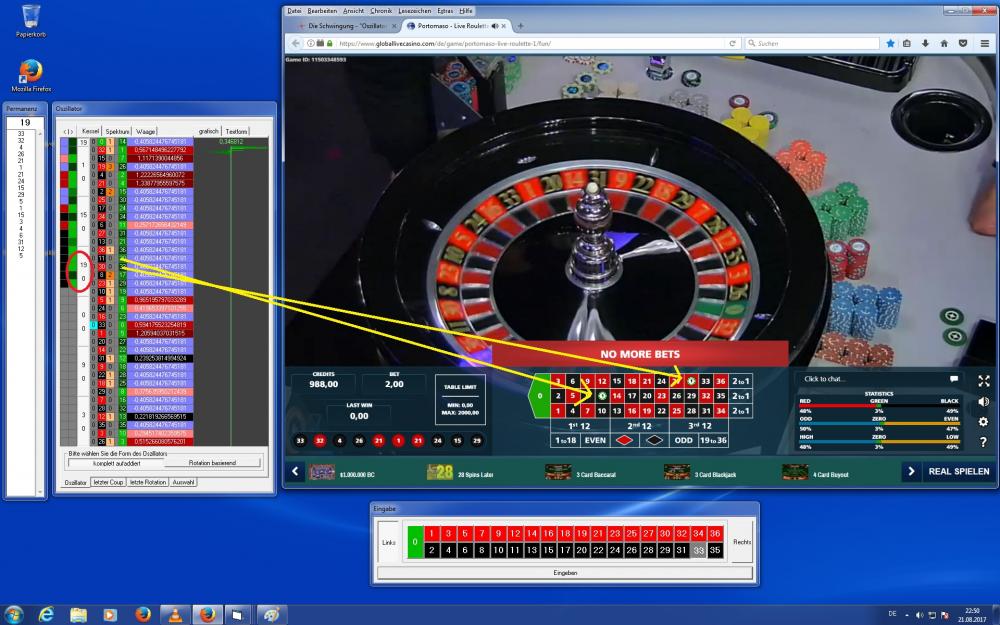Go back with the Firefox back arrow
1000x625 pixels.
click(x=295, y=43)
